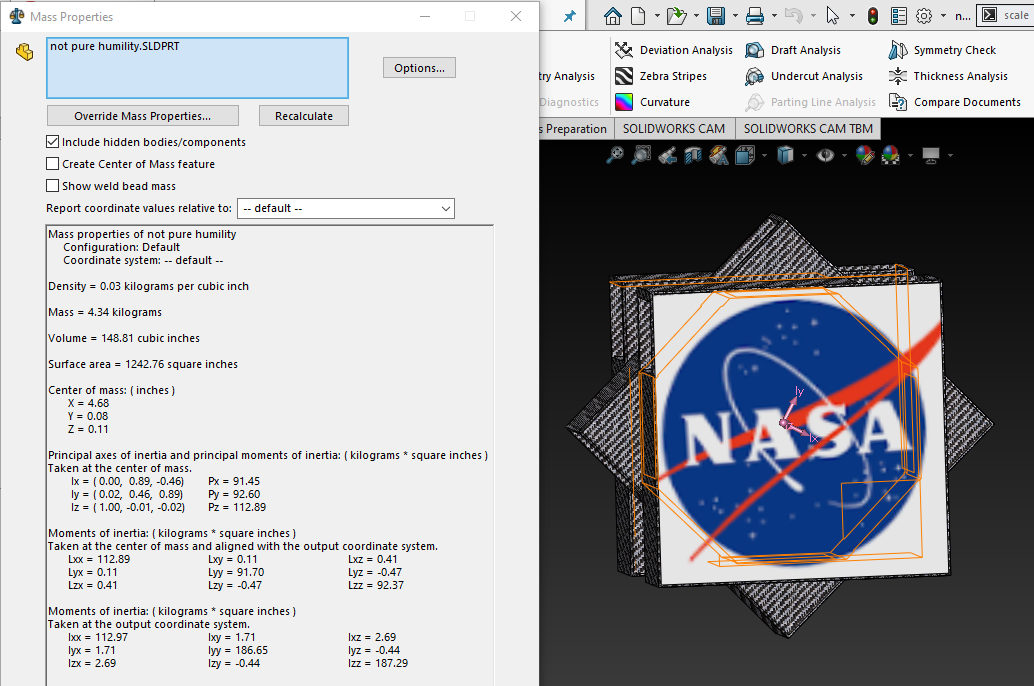Click the Dynamic Annotation Views icon
Screen dimensions: 1034x686
718,156
